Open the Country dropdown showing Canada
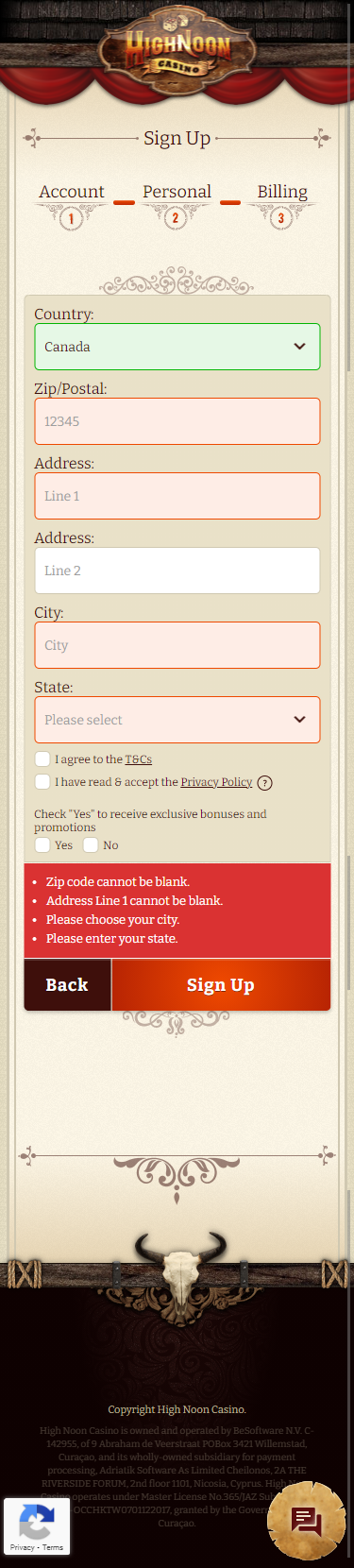Image resolution: width=354 pixels, height=1568 pixels. click(177, 347)
